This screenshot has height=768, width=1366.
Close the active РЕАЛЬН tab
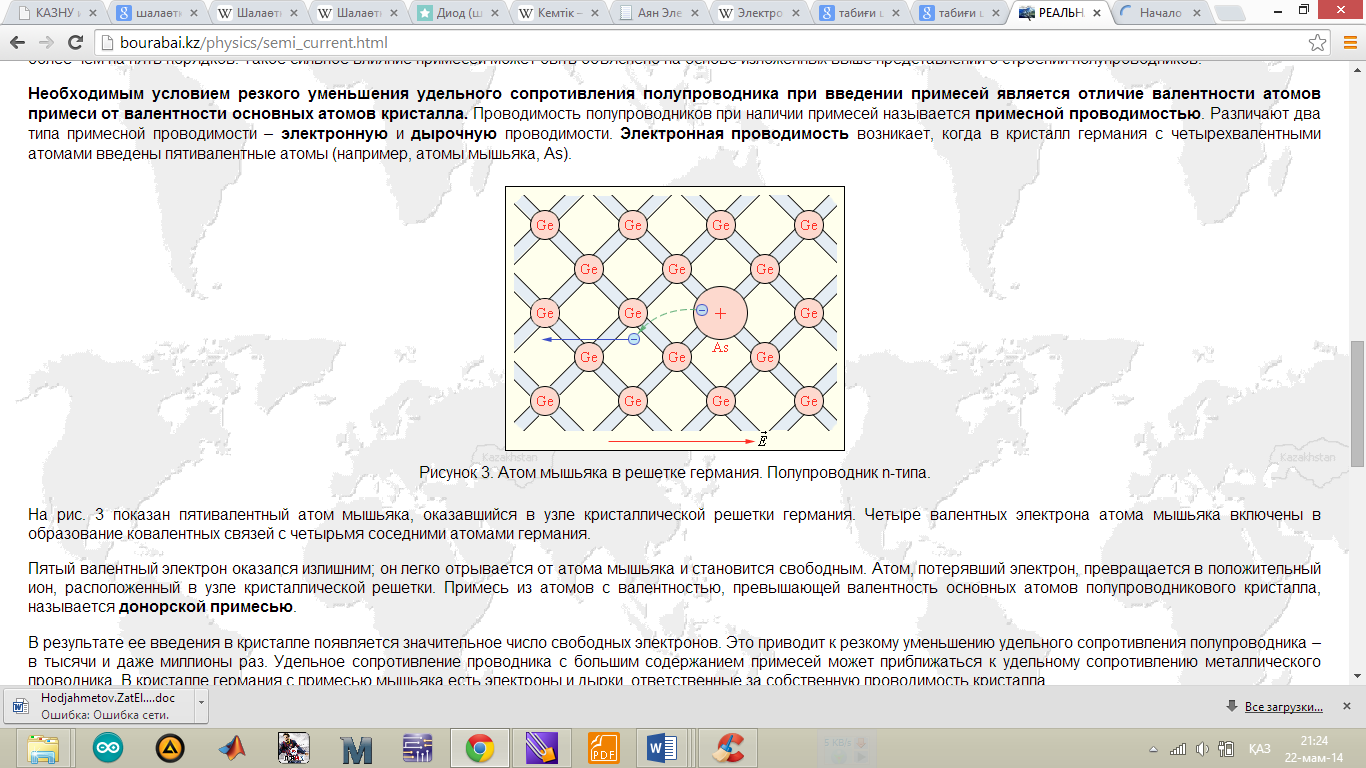[x=1096, y=14]
